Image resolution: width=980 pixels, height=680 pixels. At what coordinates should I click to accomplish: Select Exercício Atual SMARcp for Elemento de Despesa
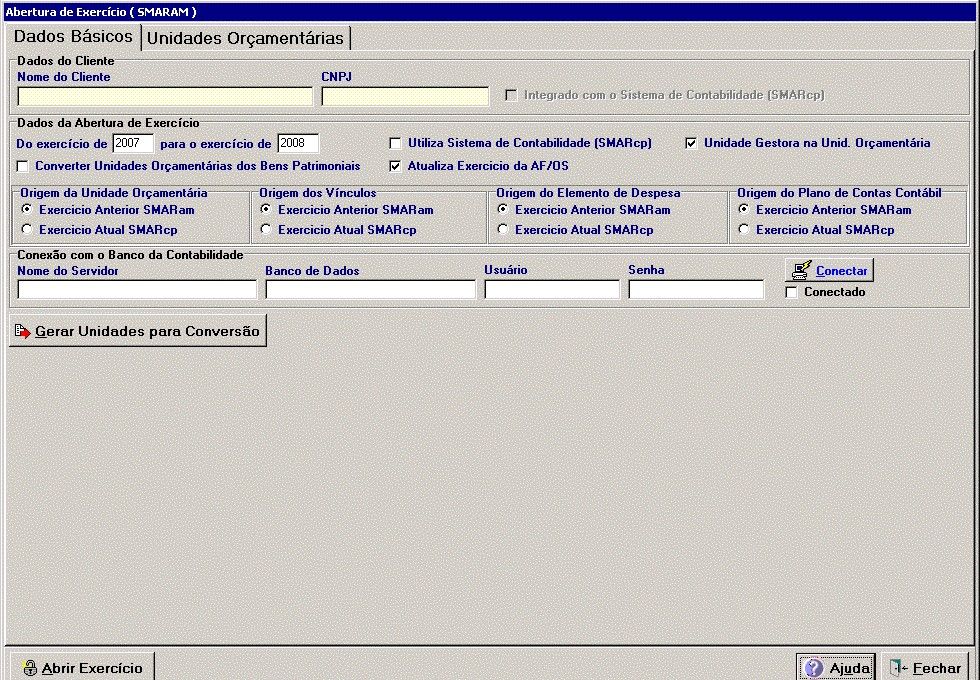pos(503,229)
